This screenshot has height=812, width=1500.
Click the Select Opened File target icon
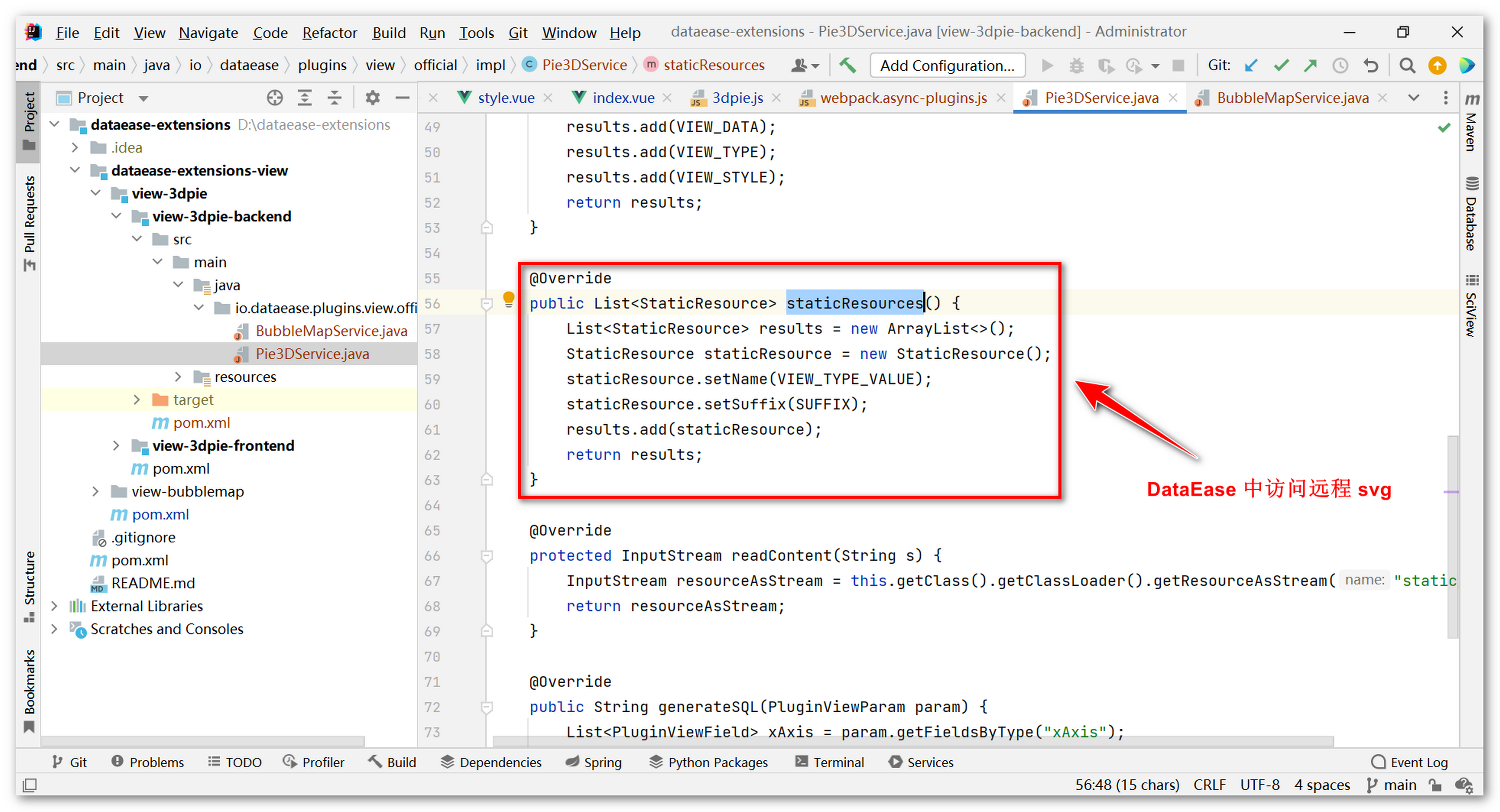[274, 98]
